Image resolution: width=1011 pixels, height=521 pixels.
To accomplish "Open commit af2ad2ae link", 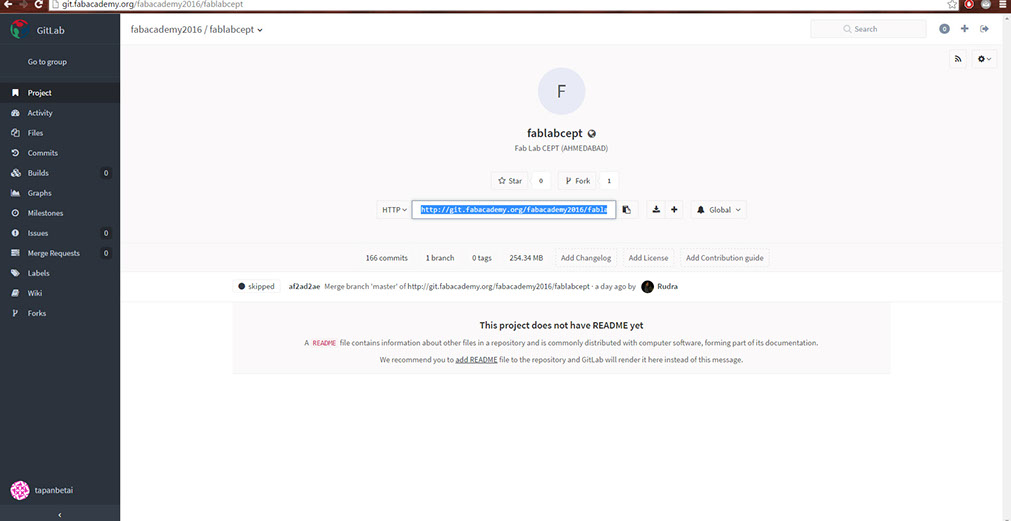I will (x=304, y=286).
